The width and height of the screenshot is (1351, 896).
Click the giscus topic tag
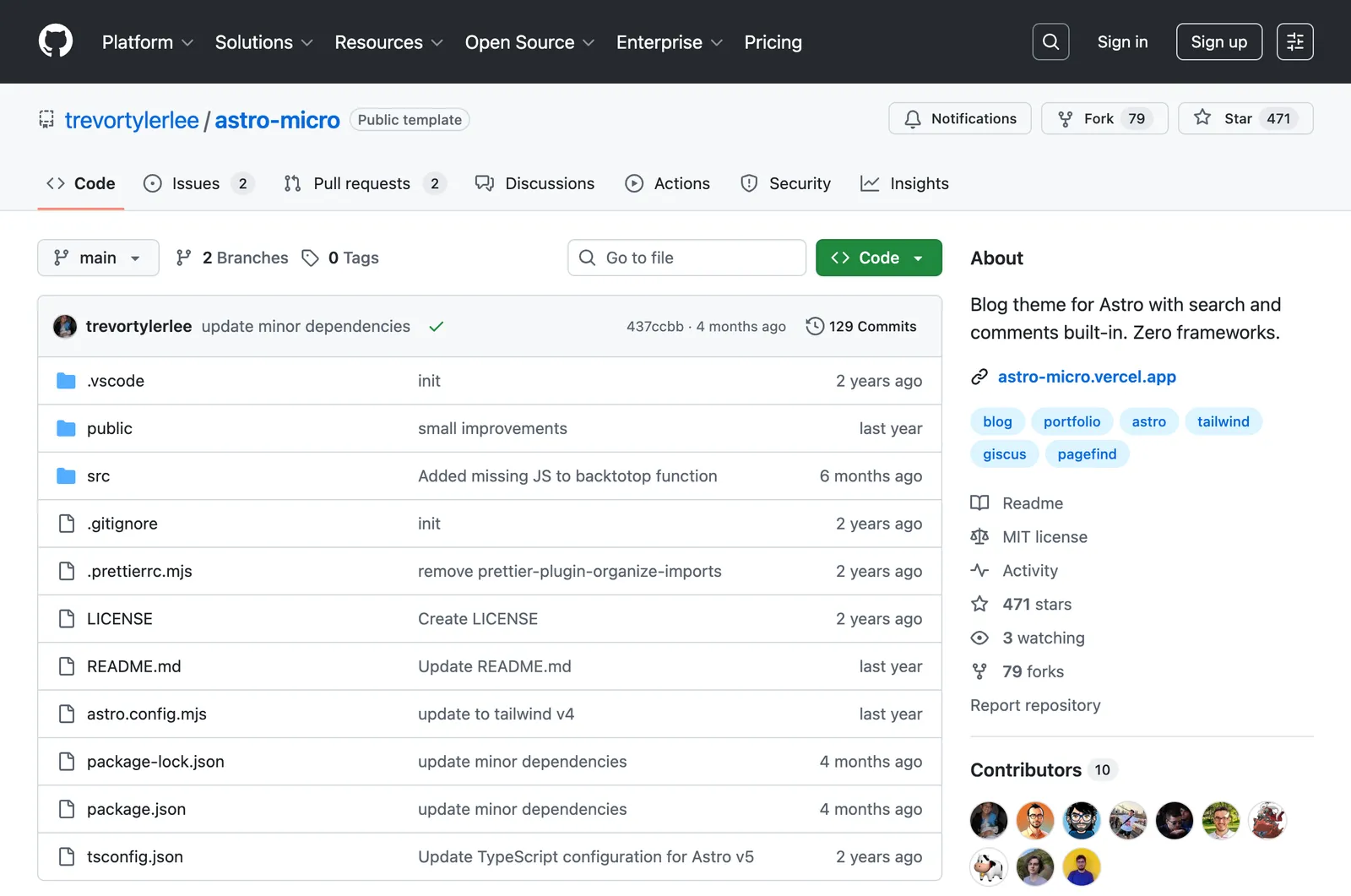(1004, 454)
